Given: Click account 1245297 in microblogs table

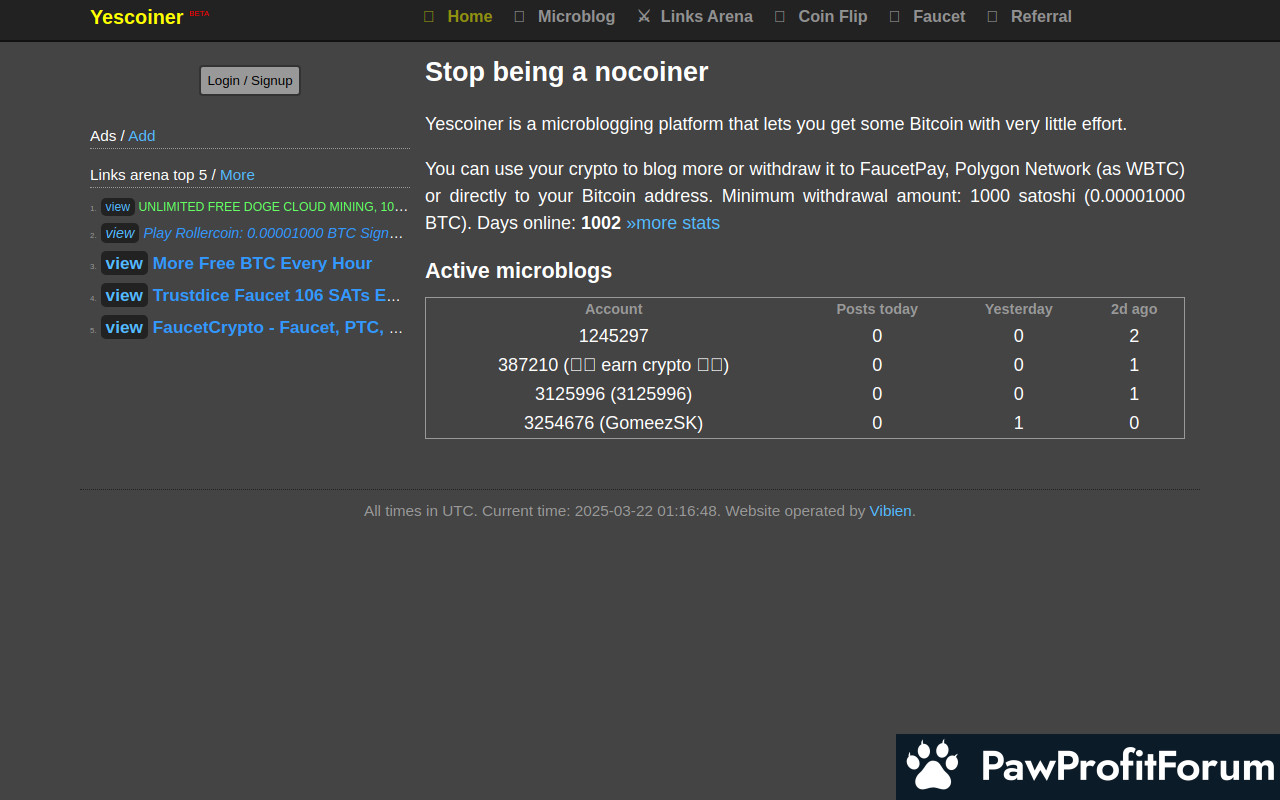Looking at the screenshot, I should [613, 336].
